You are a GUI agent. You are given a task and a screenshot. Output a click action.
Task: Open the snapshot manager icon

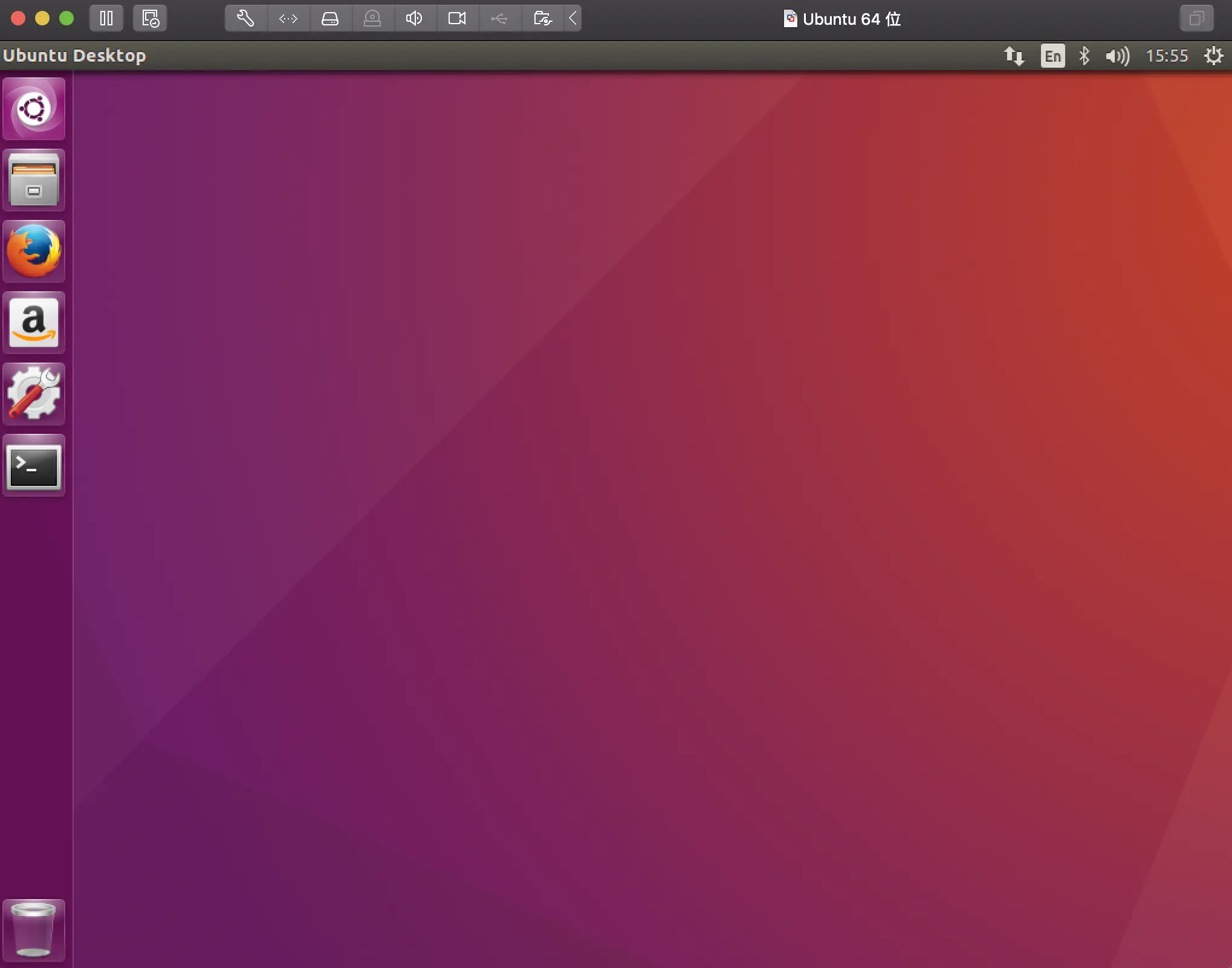(150, 19)
